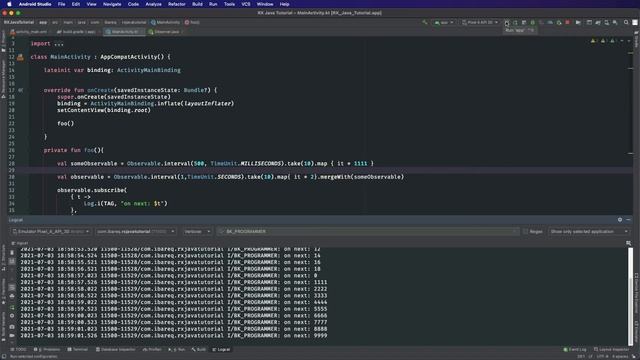Click the override gutter icon beside onCreate
Viewport: 640px width, 360px height.
(20, 90)
